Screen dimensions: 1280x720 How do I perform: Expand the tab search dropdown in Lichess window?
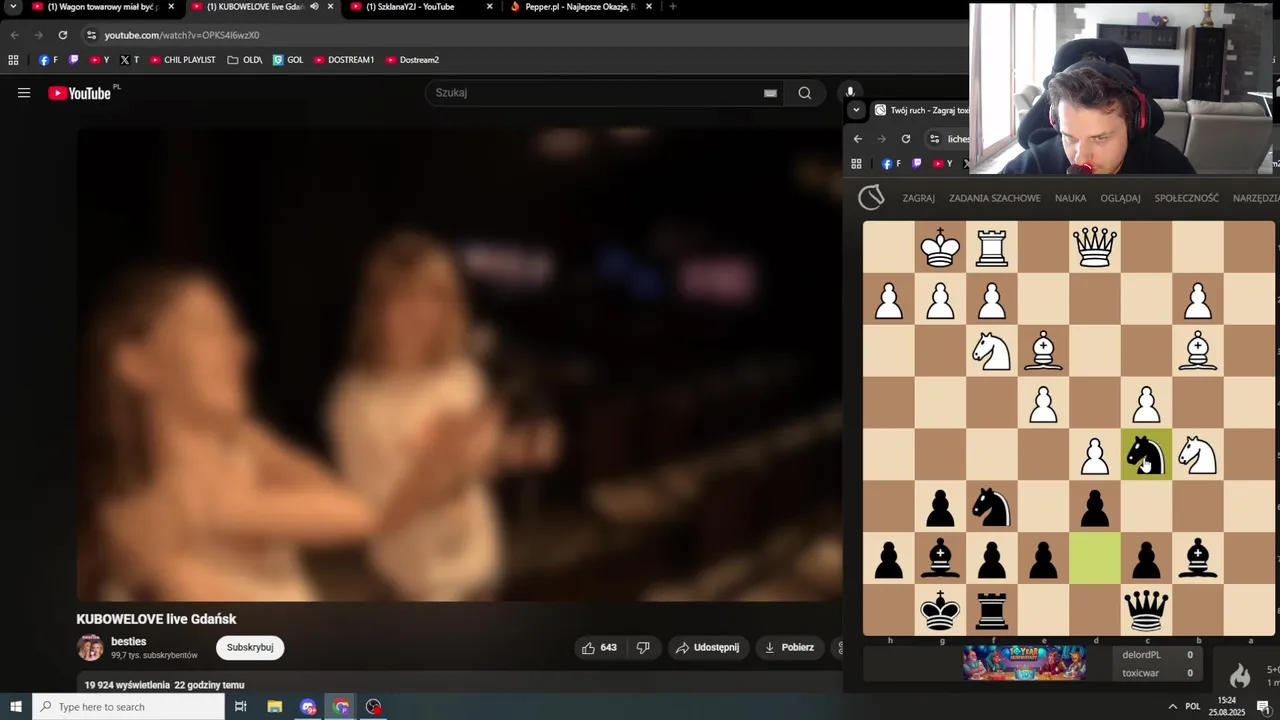[x=856, y=110]
